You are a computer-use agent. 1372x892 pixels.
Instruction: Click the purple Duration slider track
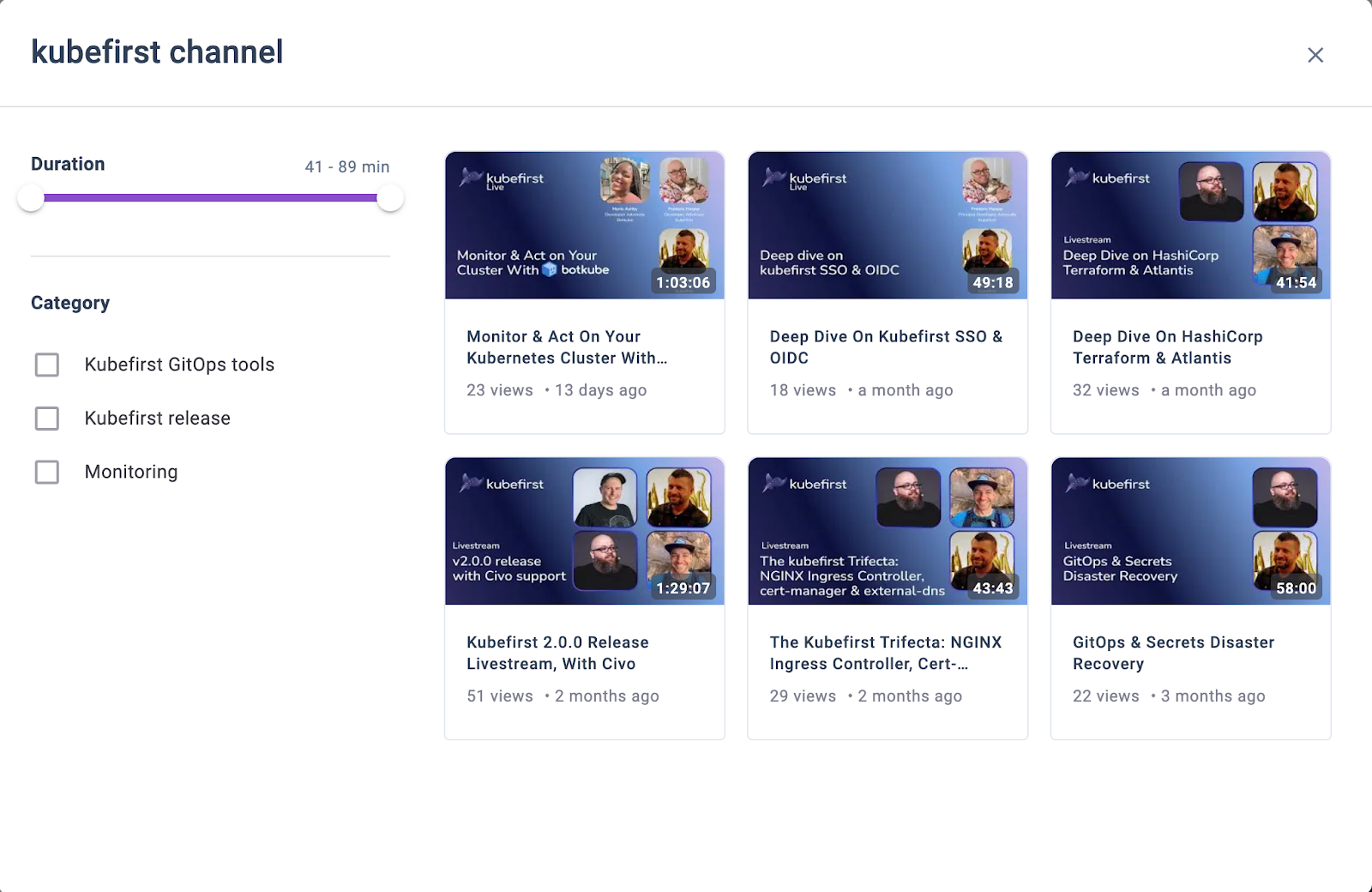pos(210,198)
